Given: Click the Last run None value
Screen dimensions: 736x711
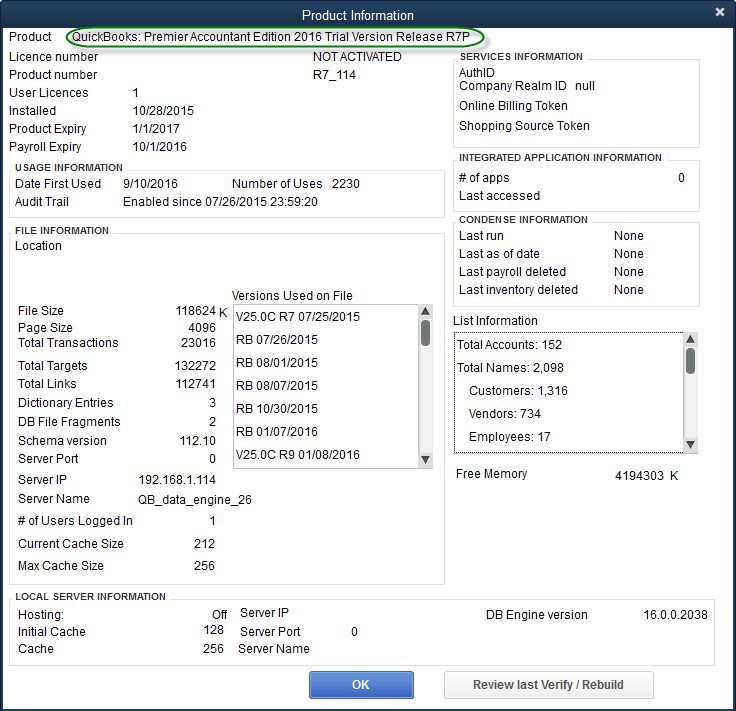Looking at the screenshot, I should pos(629,236).
